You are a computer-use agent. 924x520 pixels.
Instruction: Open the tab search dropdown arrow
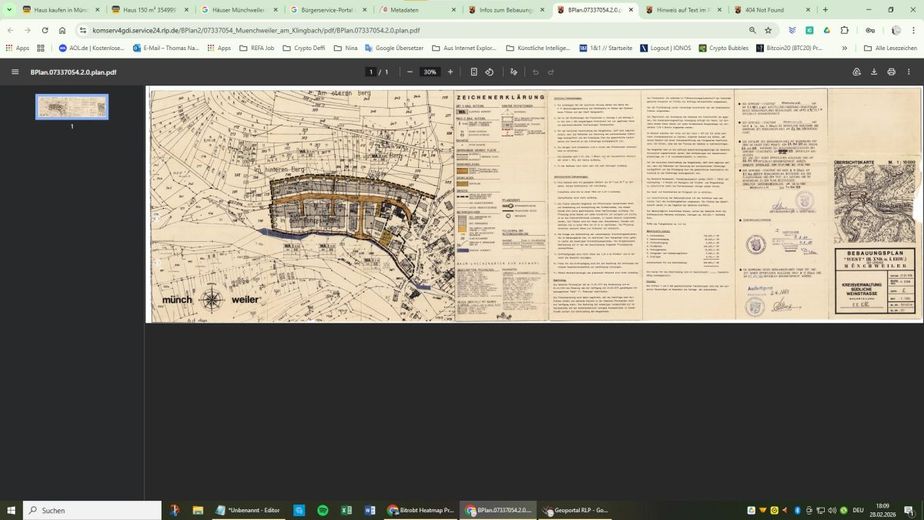click(9, 9)
